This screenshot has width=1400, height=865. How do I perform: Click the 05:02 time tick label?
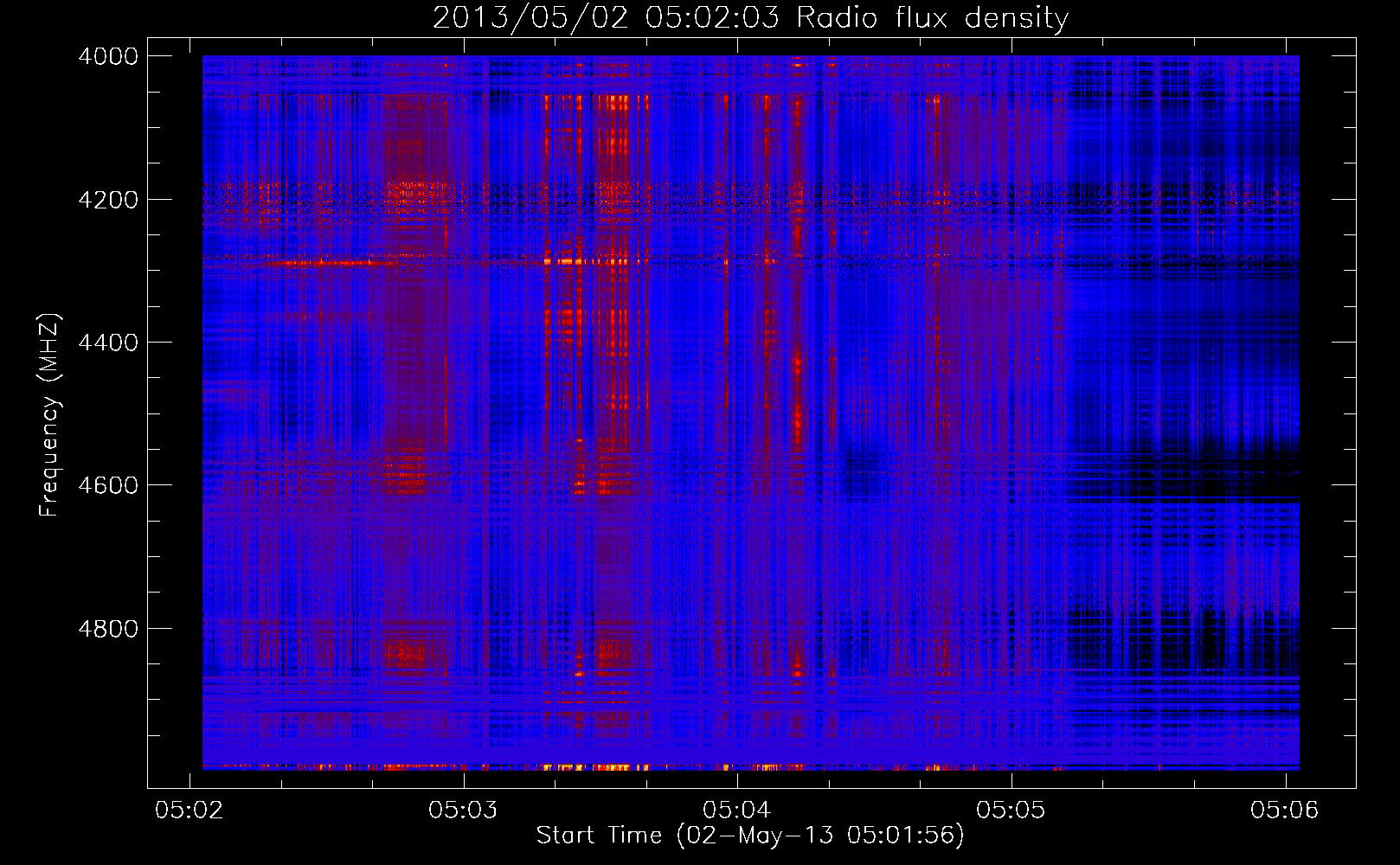tap(189, 810)
